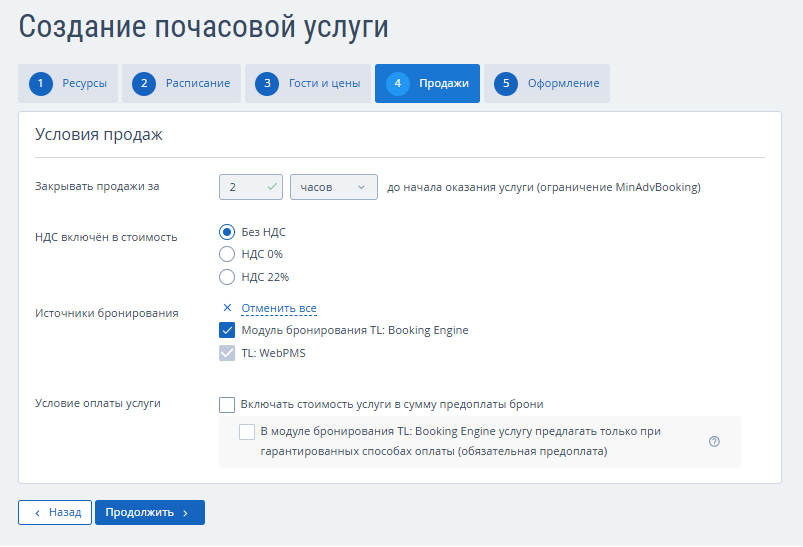Switch to step 5 Оформление tab
Screen dimensions: 803x547
(547, 83)
